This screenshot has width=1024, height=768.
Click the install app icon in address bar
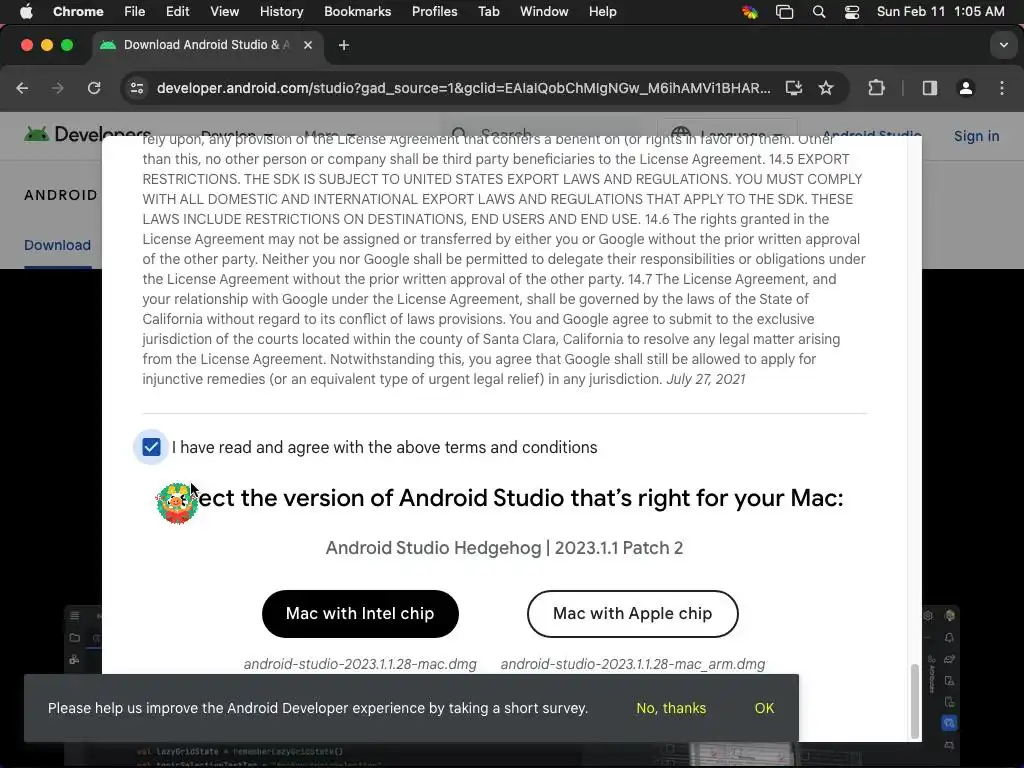793,88
